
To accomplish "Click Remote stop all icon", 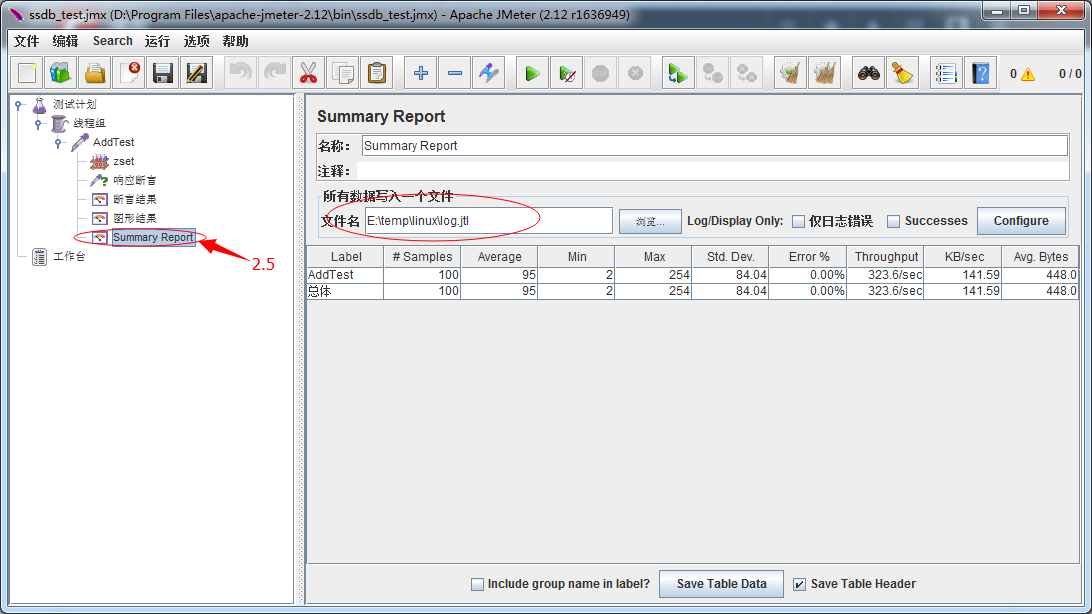I will coord(712,73).
